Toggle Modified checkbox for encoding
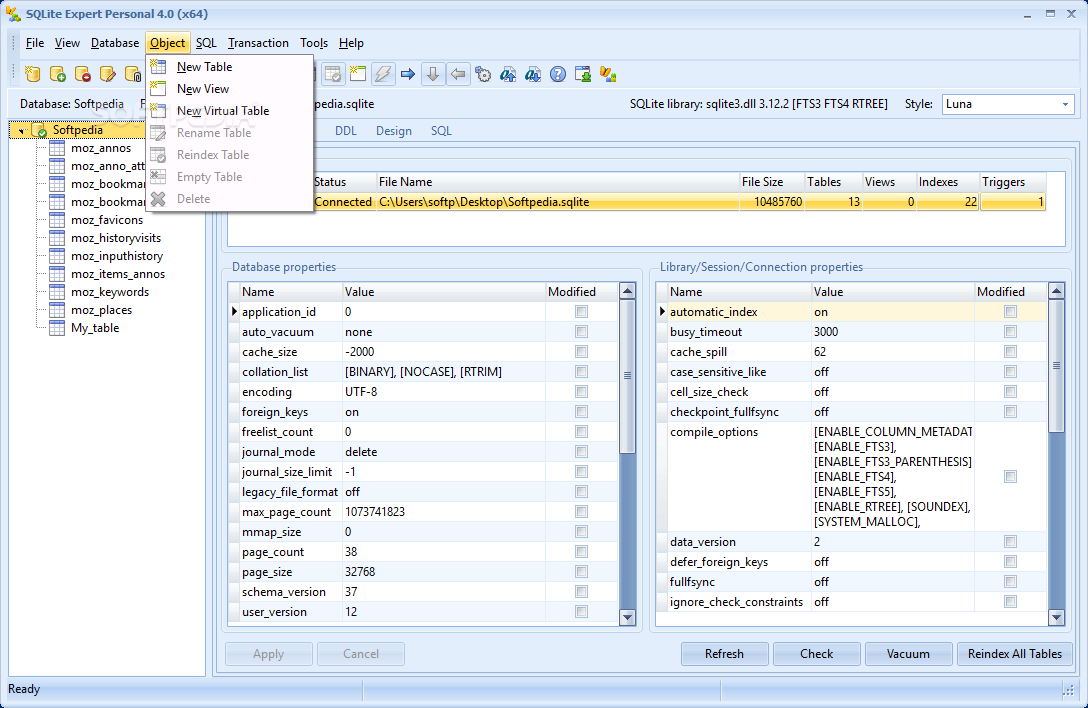The height and width of the screenshot is (708, 1088). tap(581, 391)
